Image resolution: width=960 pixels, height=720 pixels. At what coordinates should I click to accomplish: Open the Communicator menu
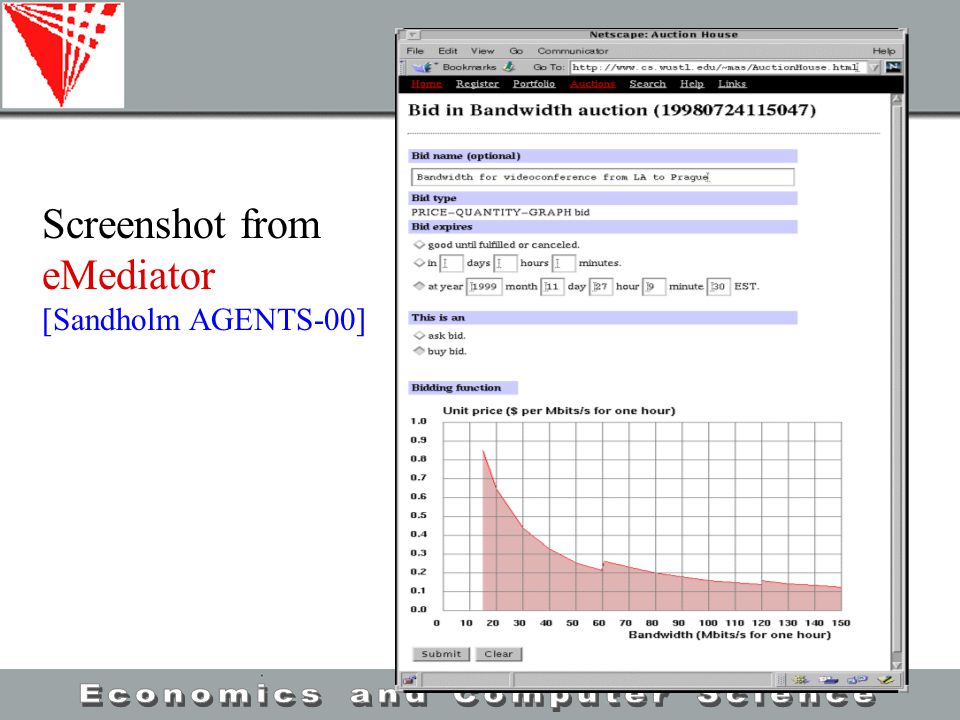[x=573, y=51]
